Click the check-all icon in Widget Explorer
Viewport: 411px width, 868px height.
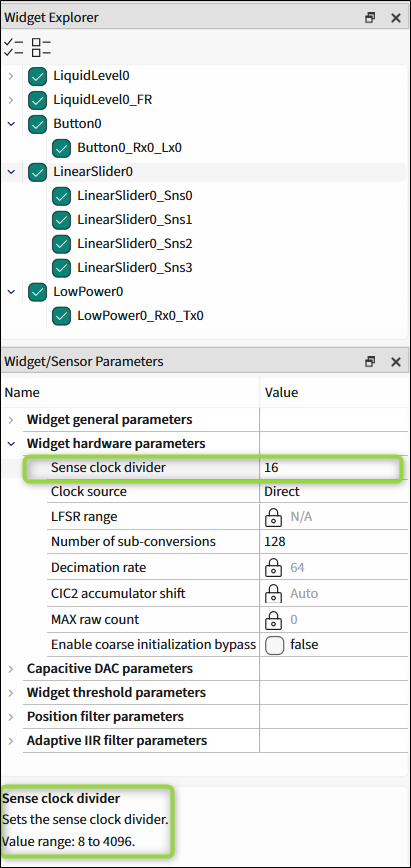(13, 47)
